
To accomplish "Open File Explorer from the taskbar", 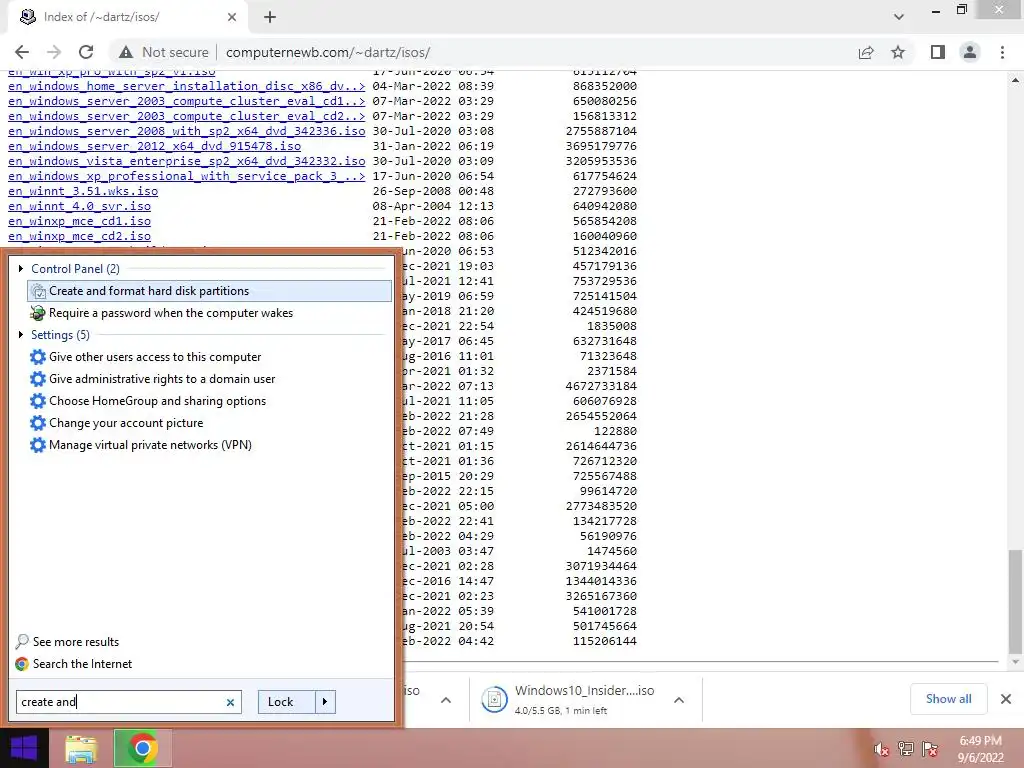I will [81, 748].
